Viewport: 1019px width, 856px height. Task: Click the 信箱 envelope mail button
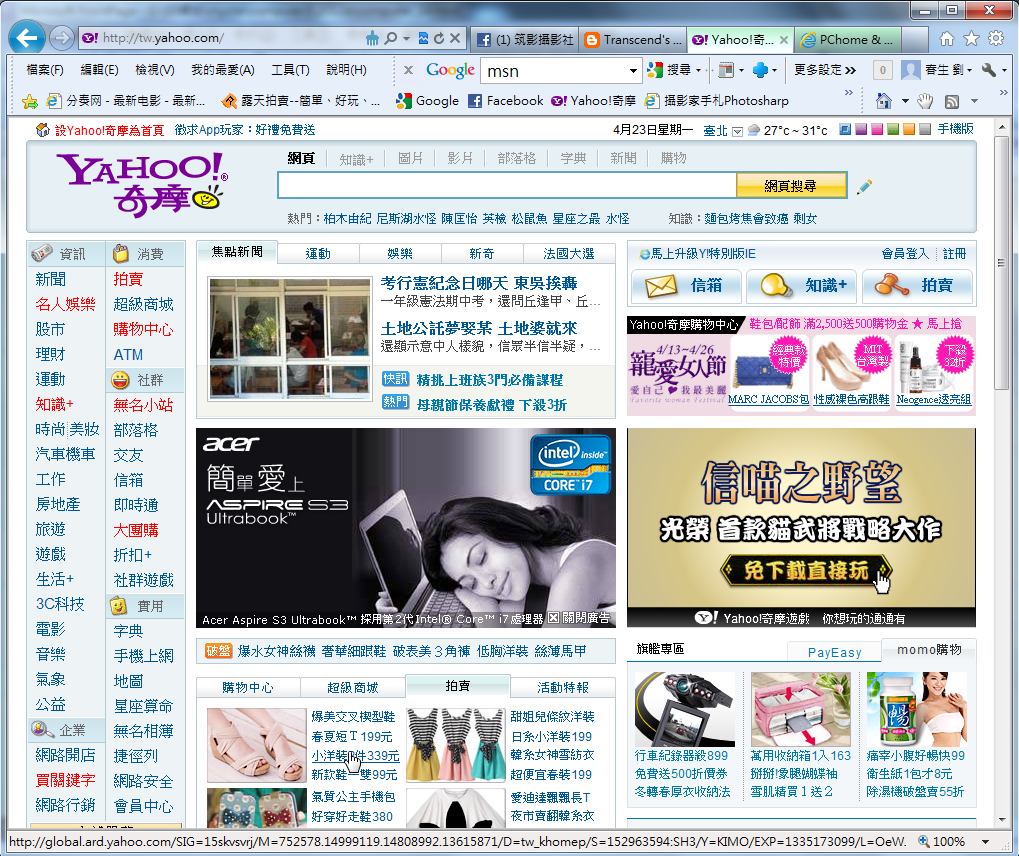click(686, 286)
